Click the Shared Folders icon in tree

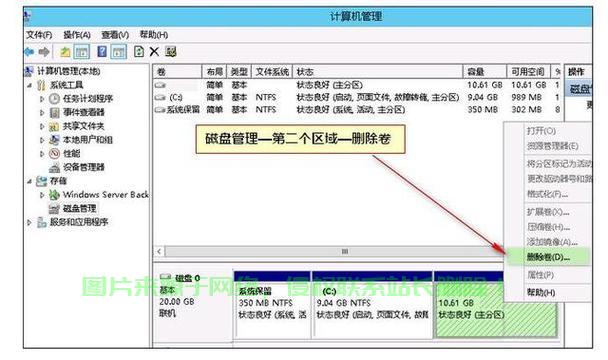click(x=54, y=126)
